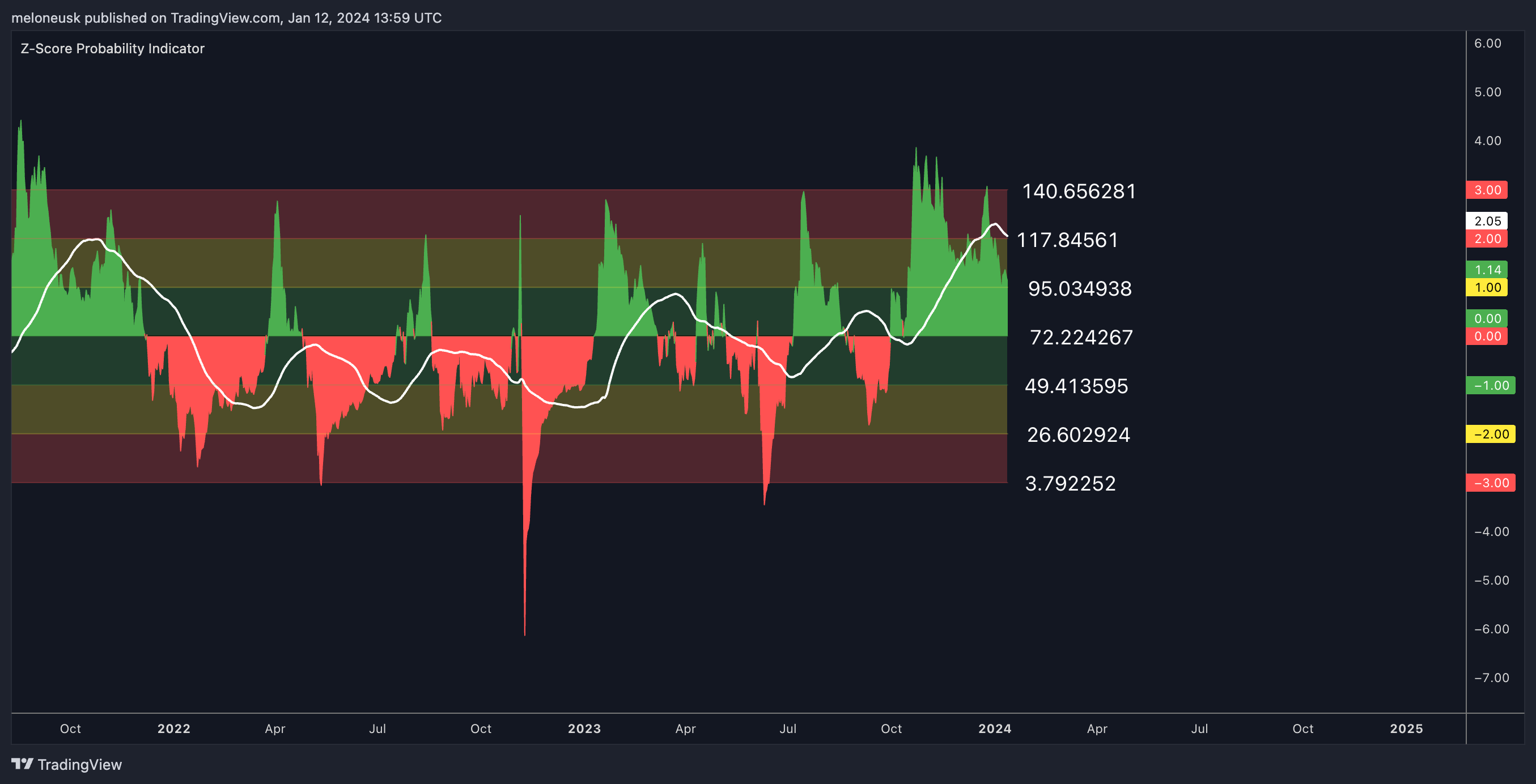Click the Apr label after 2023

point(685,729)
